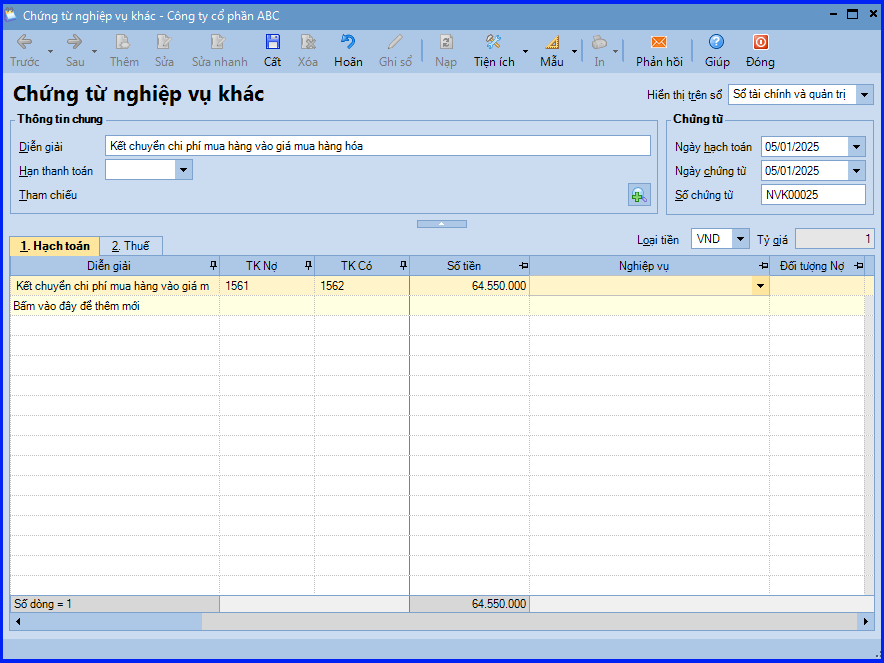
Task: Open the Hạn thanh toán dropdown
Action: click(x=183, y=171)
